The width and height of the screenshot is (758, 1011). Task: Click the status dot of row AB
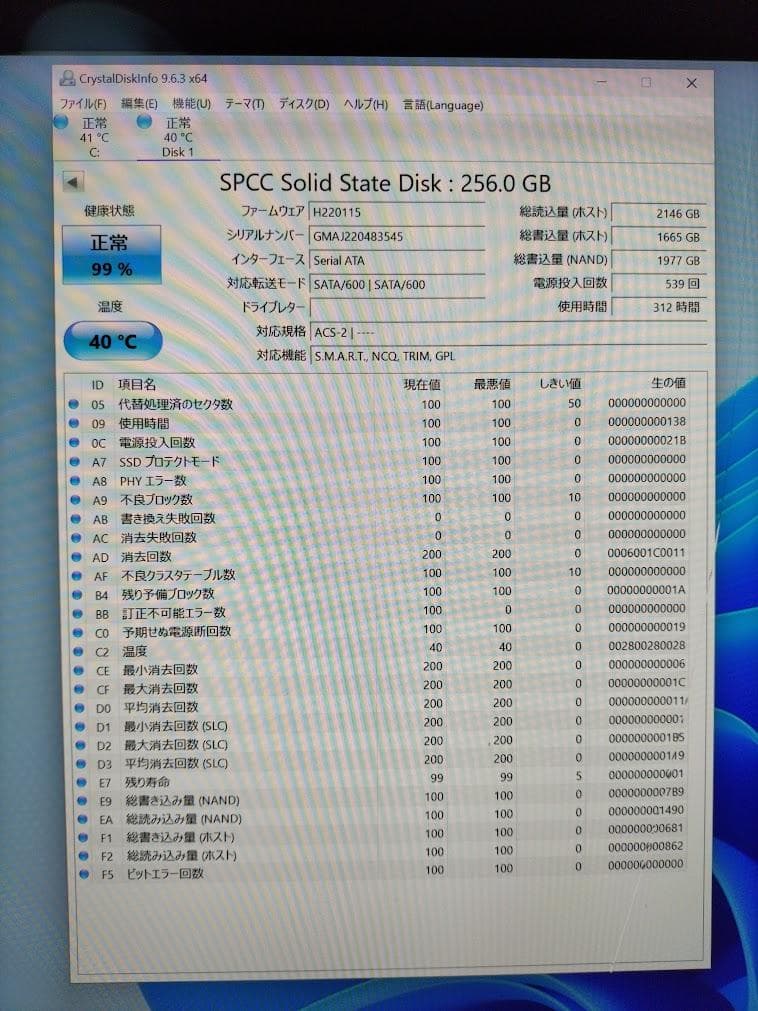click(x=76, y=518)
